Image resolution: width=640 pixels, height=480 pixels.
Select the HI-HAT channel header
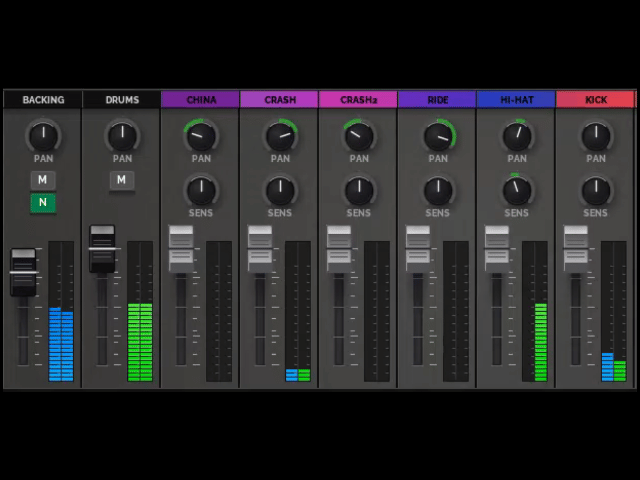tap(517, 99)
